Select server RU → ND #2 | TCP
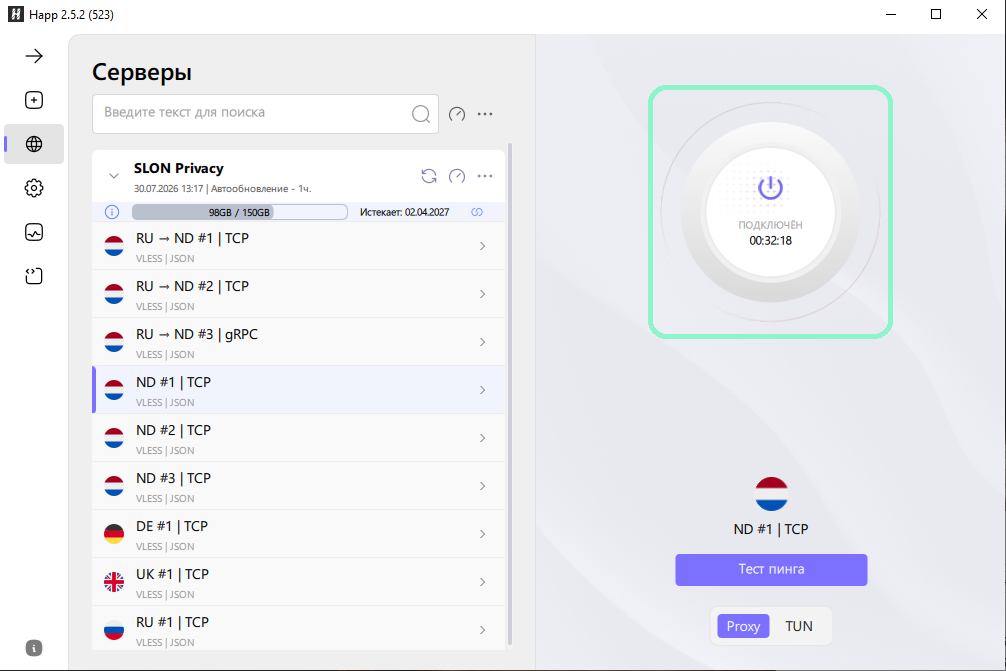The image size is (1006, 671). click(x=298, y=294)
